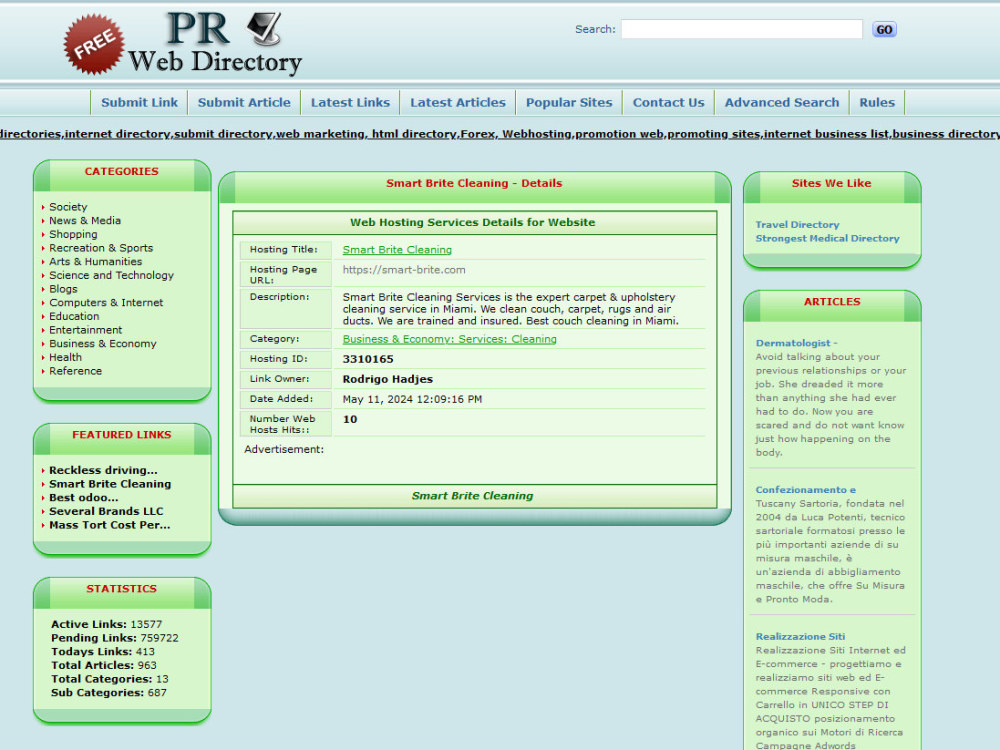Click Hosting ID value 3310165
Screen dimensions: 1000x750
pyautogui.click(x=368, y=359)
